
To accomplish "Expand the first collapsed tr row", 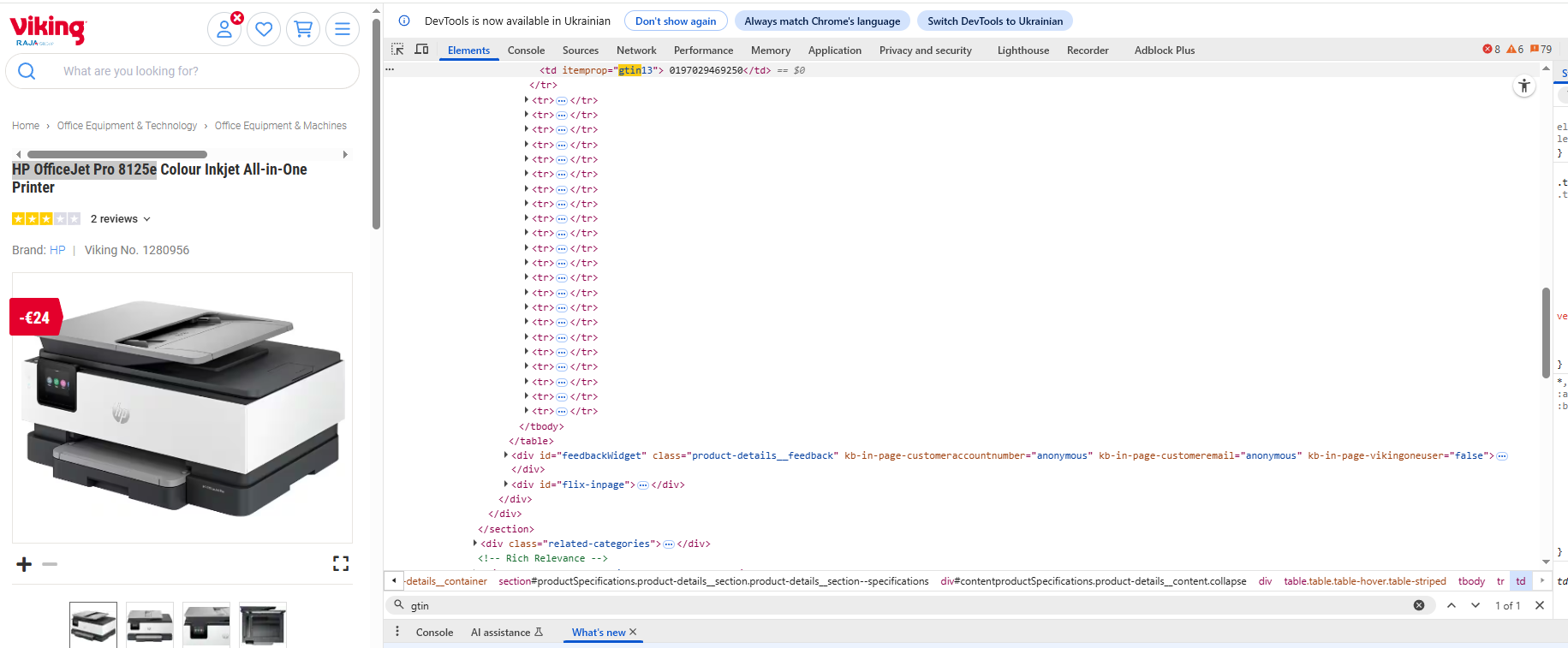I will click(x=527, y=100).
